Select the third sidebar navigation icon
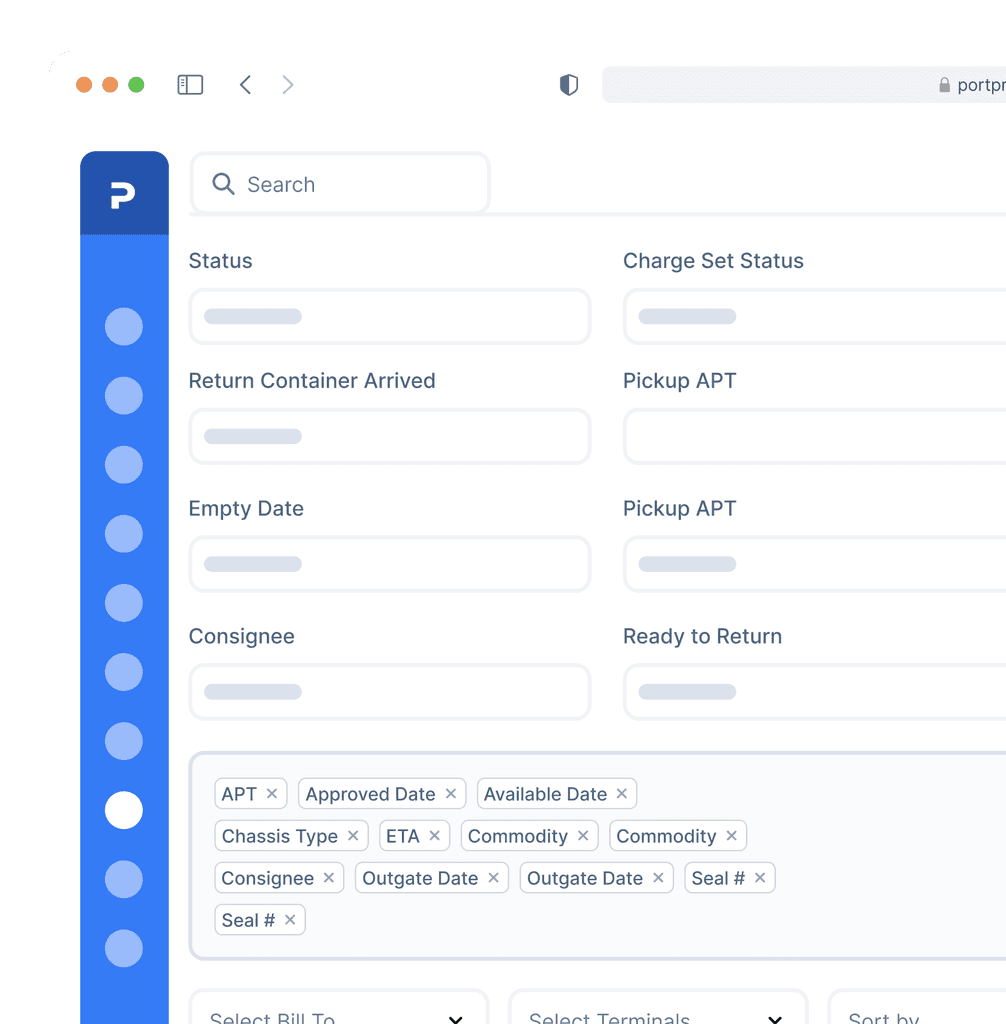 pos(123,464)
